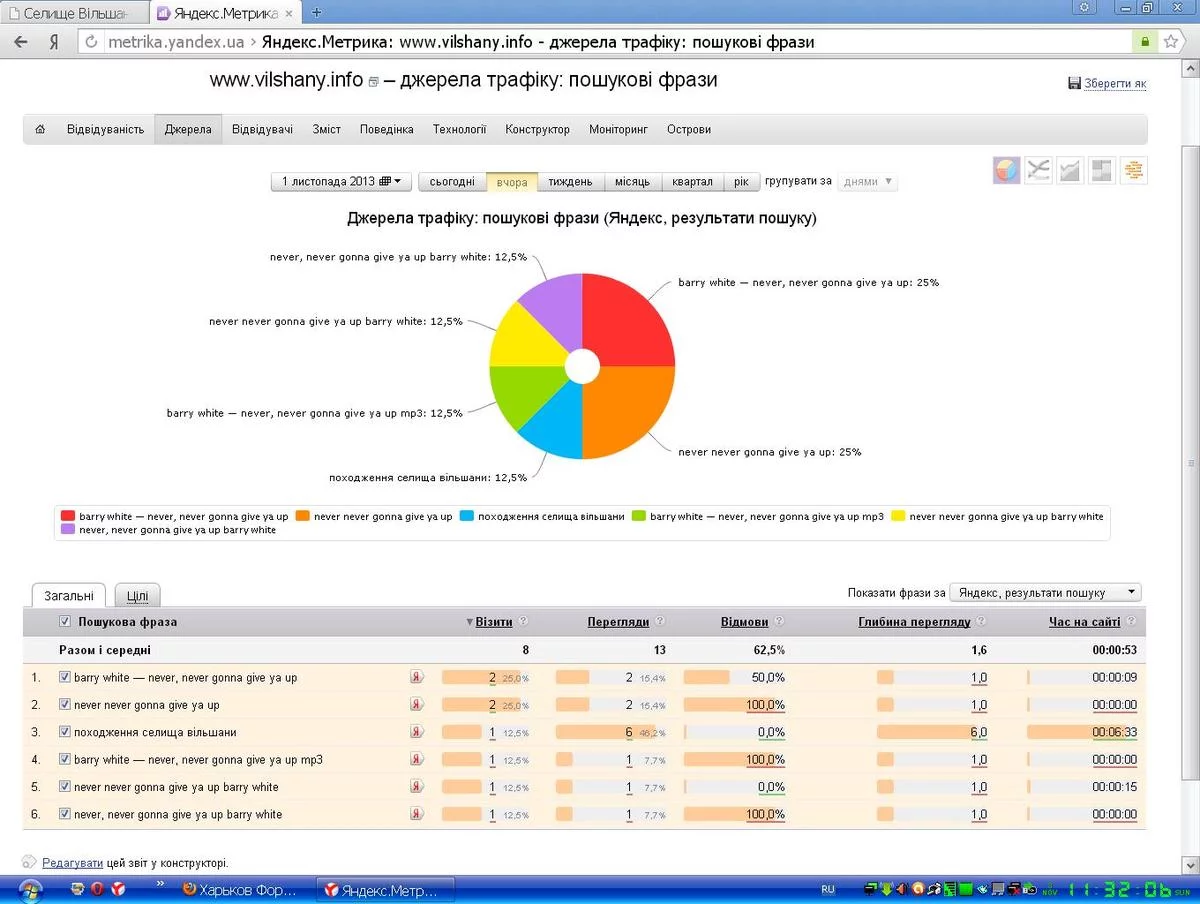This screenshot has height=904, width=1200.
Task: Click Yandex icon beside first search phrase
Action: 417,677
